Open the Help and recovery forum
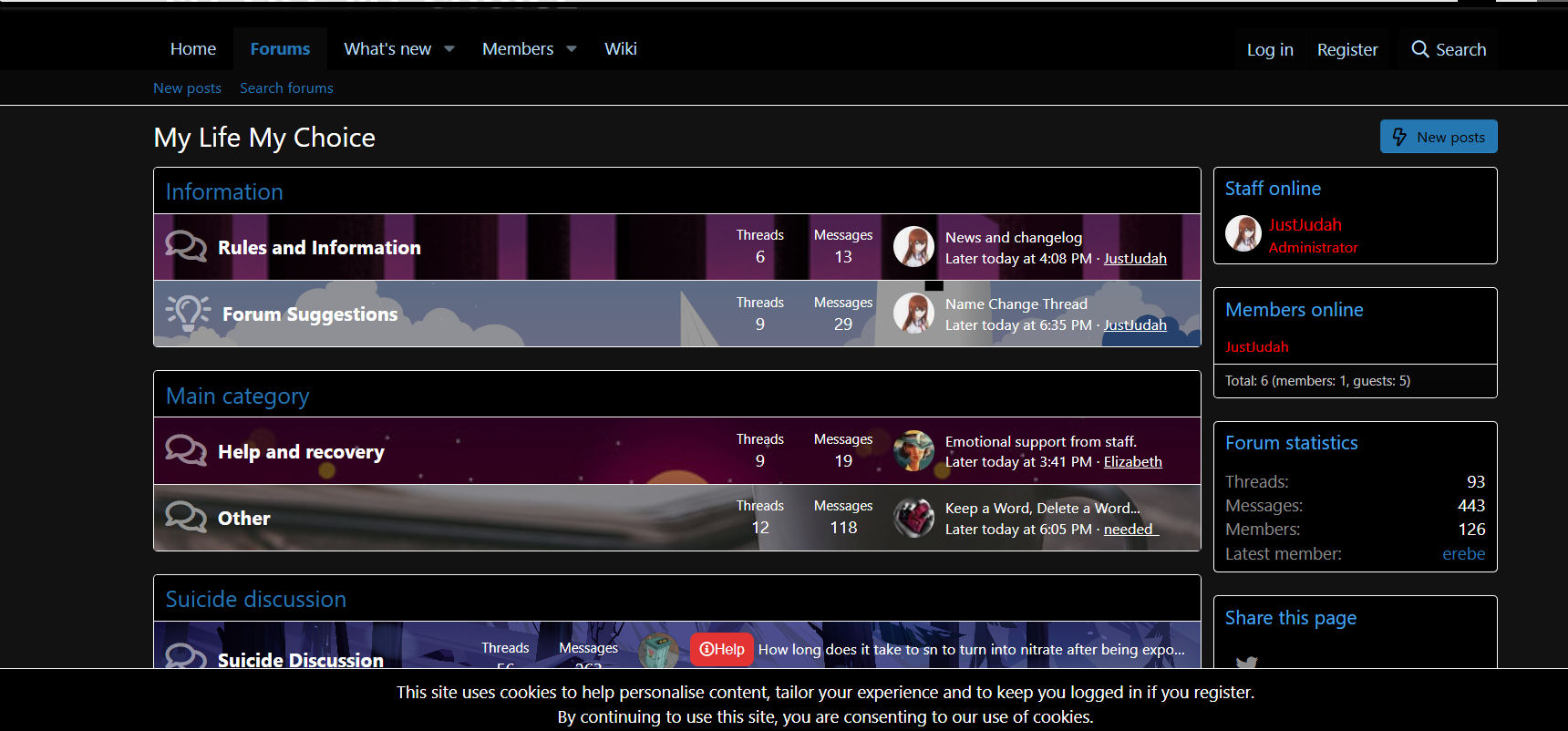1568x731 pixels. [301, 451]
